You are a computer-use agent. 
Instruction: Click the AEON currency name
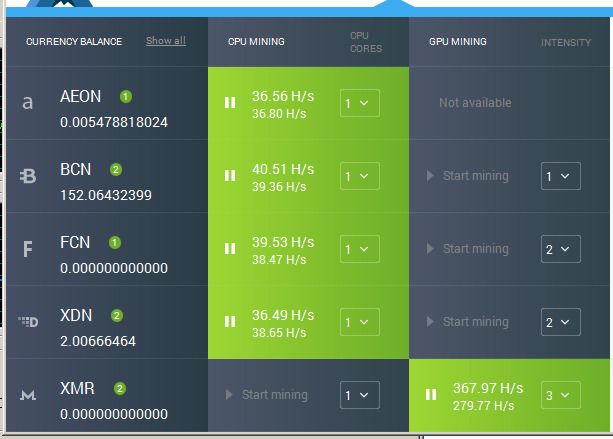[x=81, y=97]
